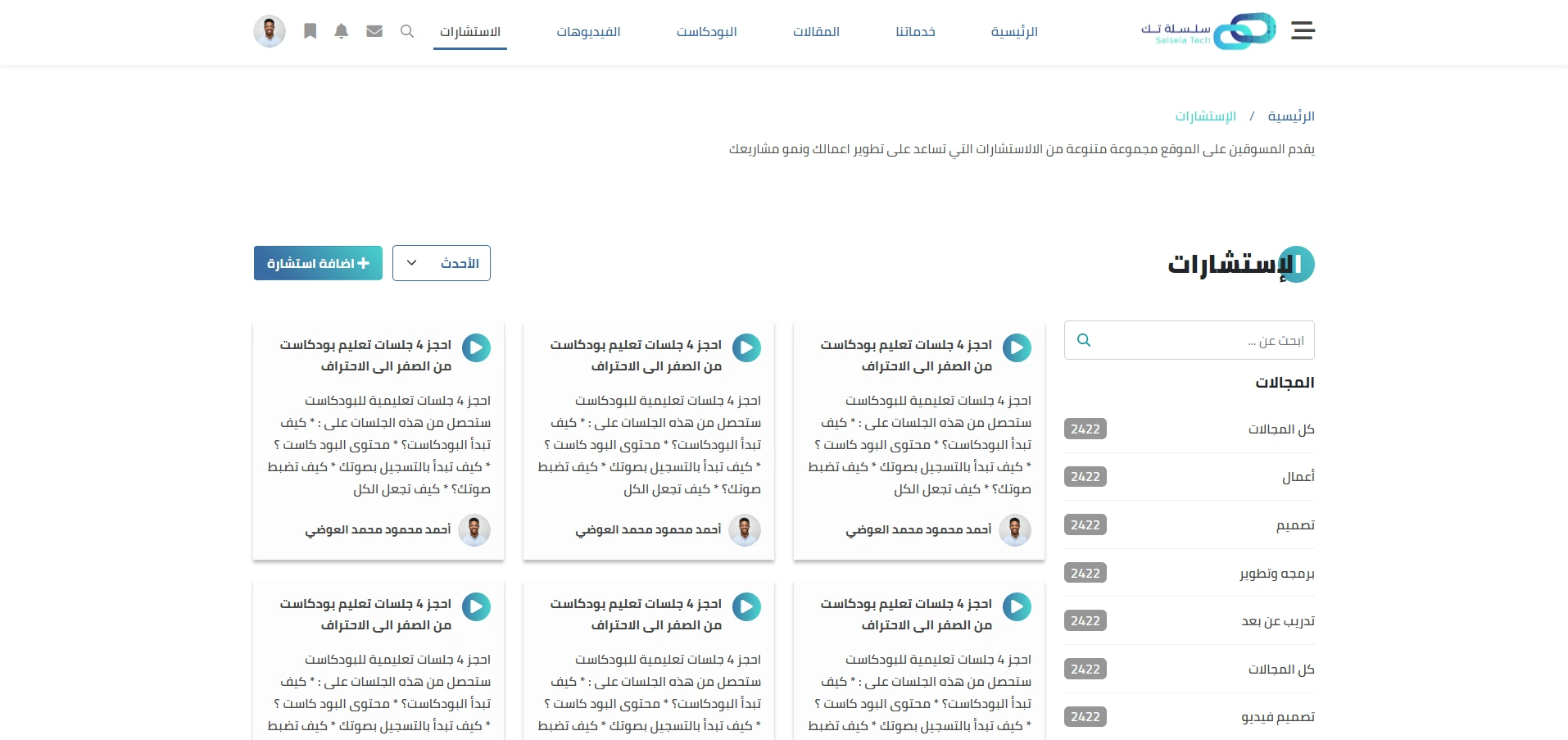The width and height of the screenshot is (1568, 740).
Task: Click the user profile avatar in the header
Action: tap(270, 31)
